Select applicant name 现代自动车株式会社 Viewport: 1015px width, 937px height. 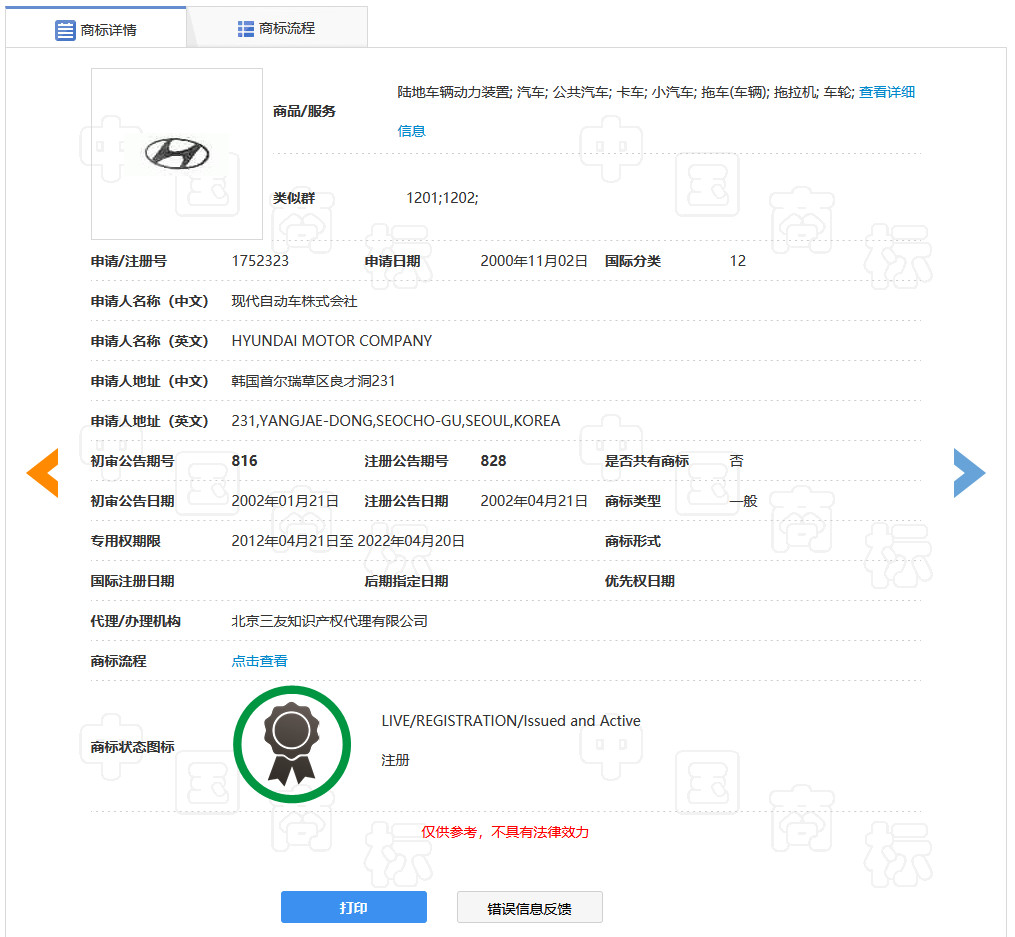click(x=295, y=301)
